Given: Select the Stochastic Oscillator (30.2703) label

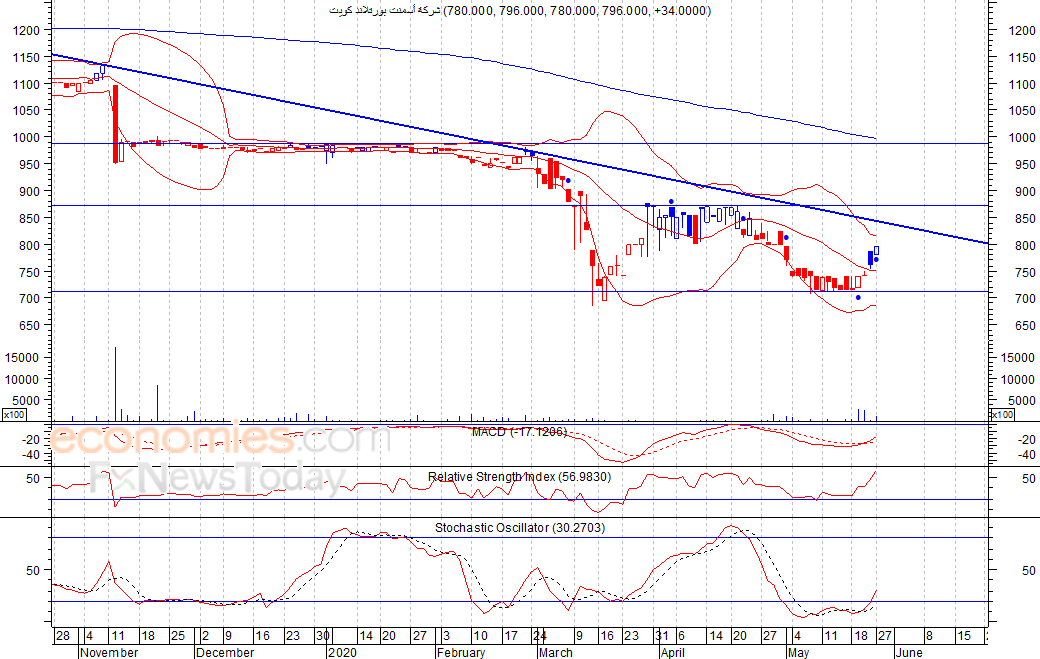Looking at the screenshot, I should click(519, 528).
